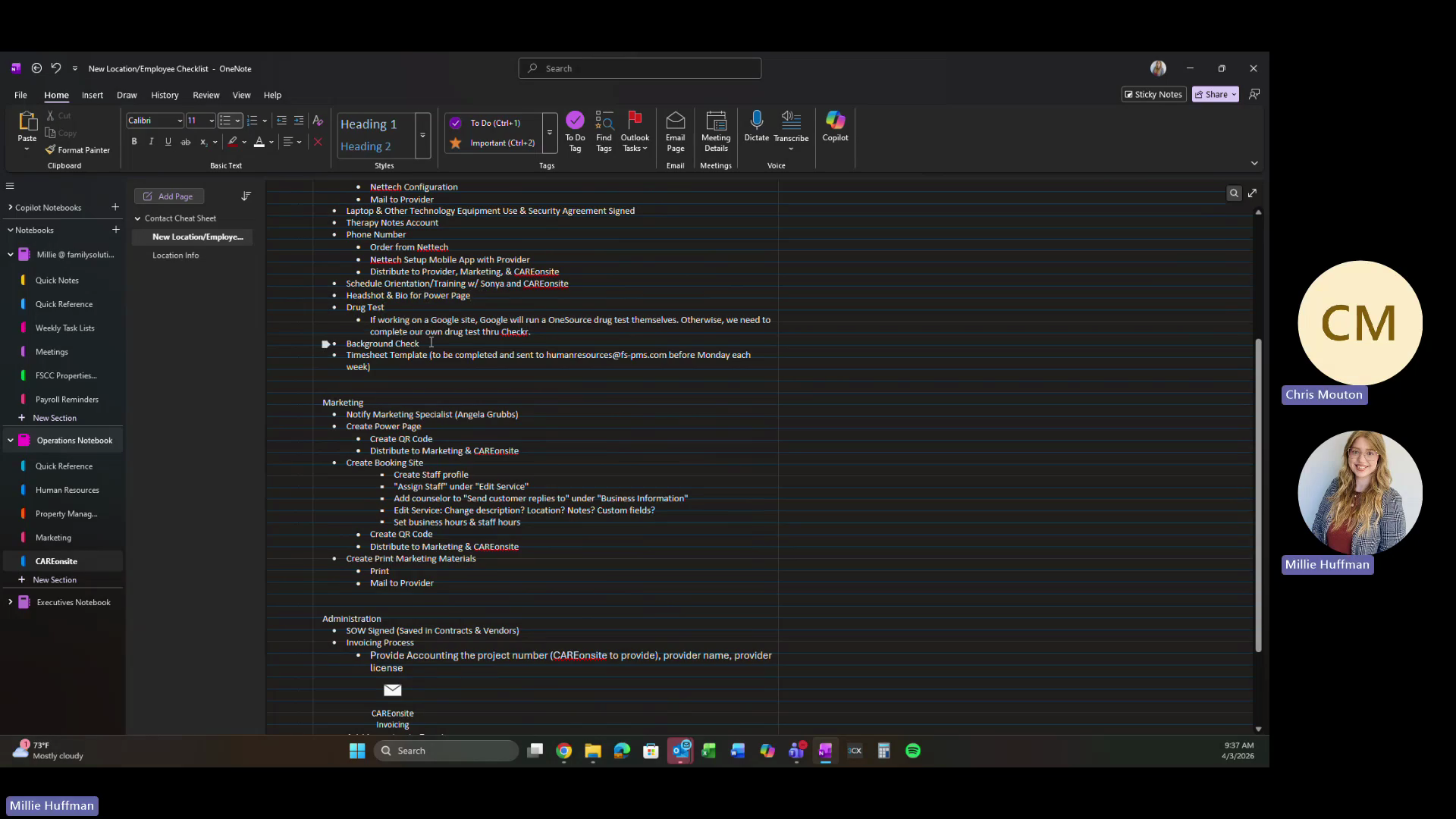Expand the Tags gallery list
The width and height of the screenshot is (1456, 819).
[550, 133]
